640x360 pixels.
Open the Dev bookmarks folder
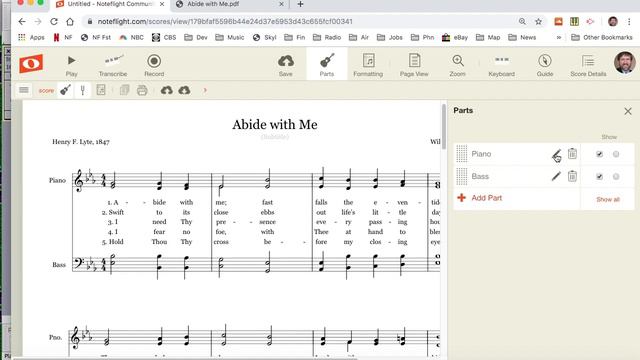[196, 38]
